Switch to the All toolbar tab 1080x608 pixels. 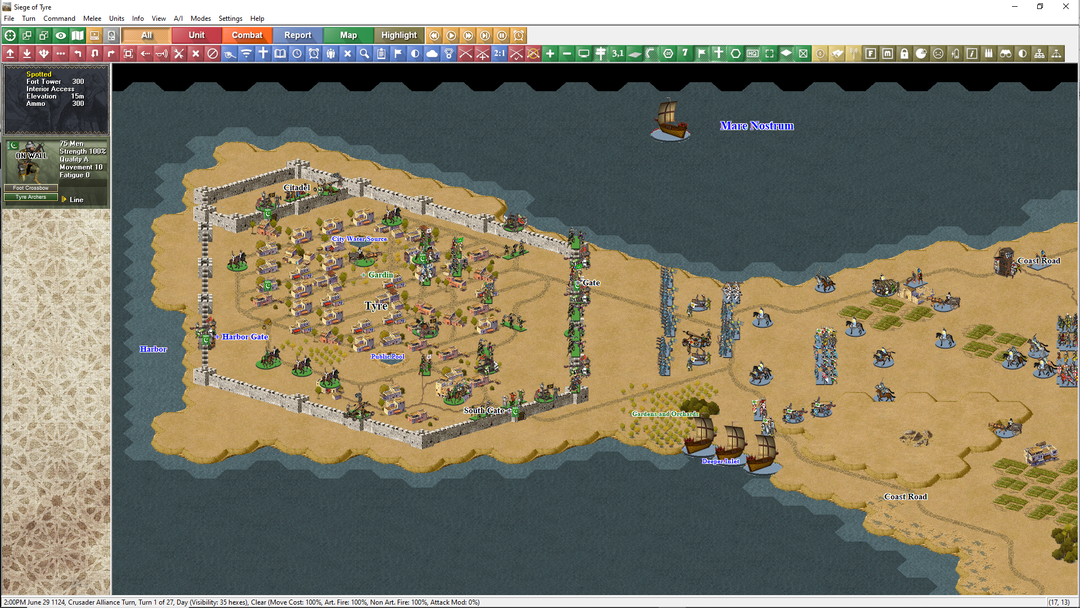[147, 35]
